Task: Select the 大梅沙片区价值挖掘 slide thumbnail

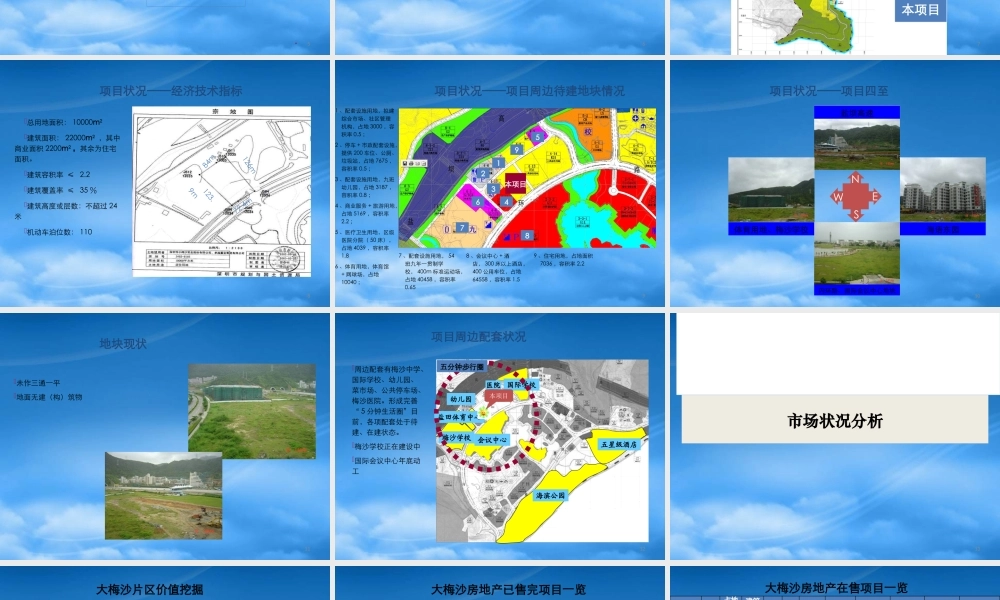Action: click(x=165, y=583)
